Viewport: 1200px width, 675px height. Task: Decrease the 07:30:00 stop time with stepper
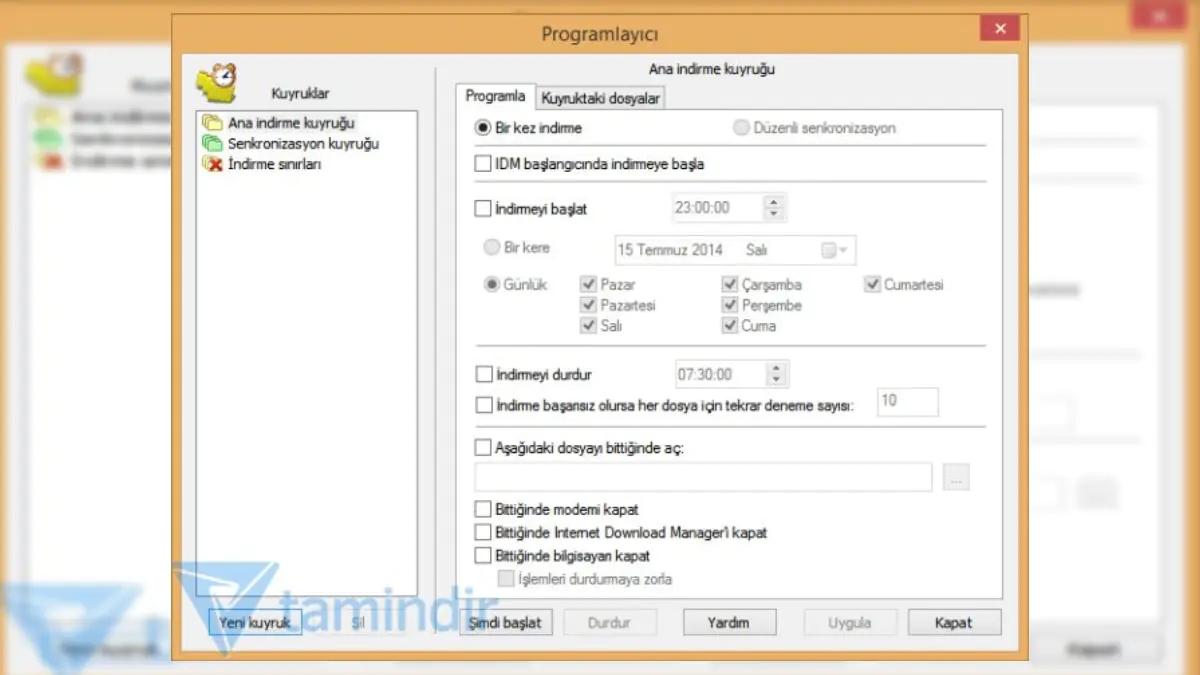(x=776, y=378)
